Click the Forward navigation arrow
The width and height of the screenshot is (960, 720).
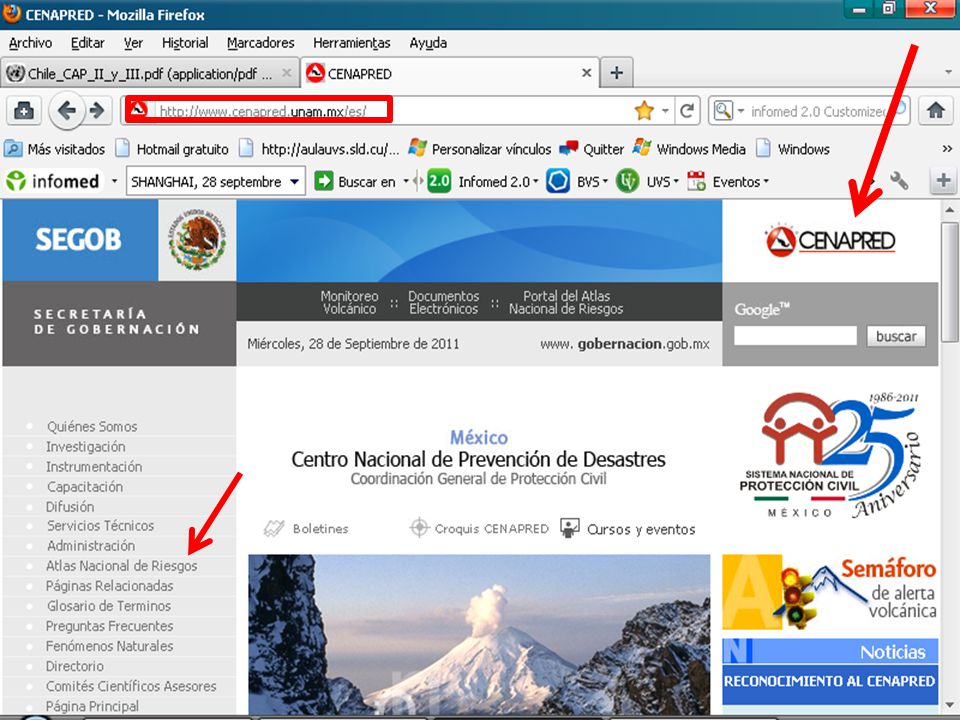97,111
